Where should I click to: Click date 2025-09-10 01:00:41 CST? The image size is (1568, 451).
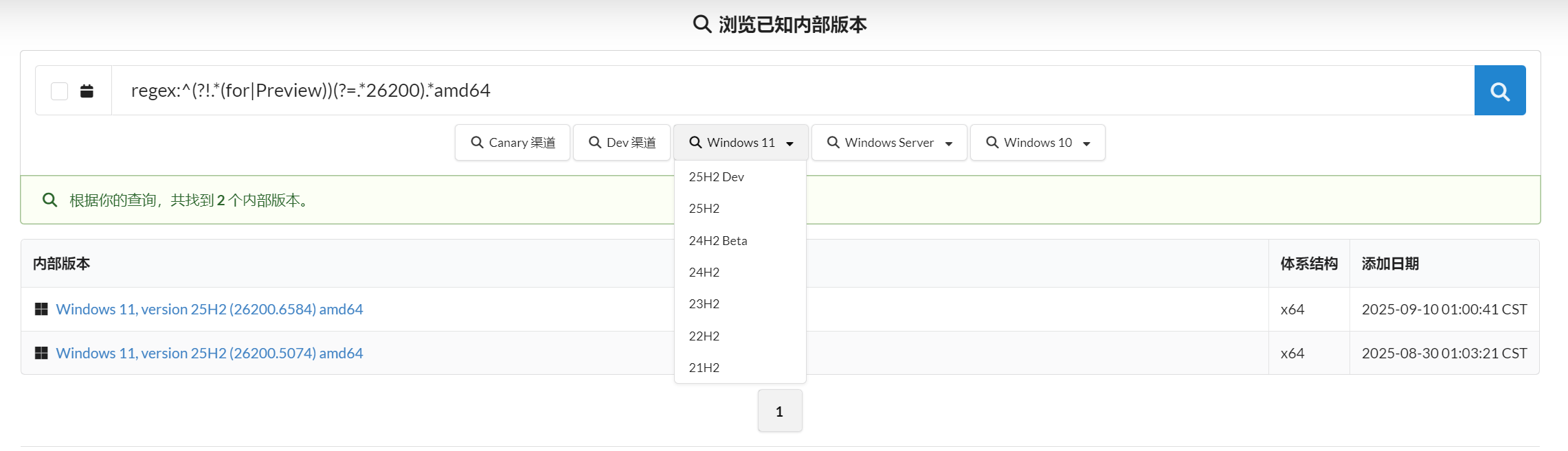pos(1444,309)
